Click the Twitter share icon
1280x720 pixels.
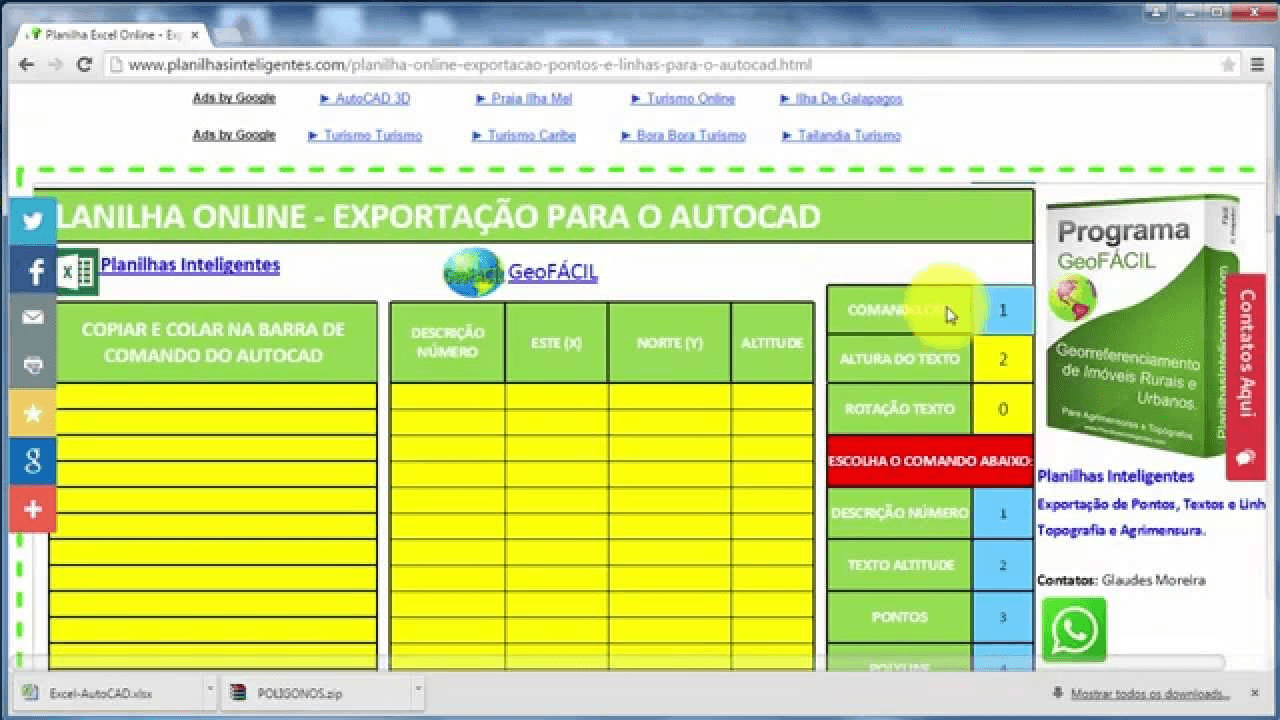coord(33,221)
